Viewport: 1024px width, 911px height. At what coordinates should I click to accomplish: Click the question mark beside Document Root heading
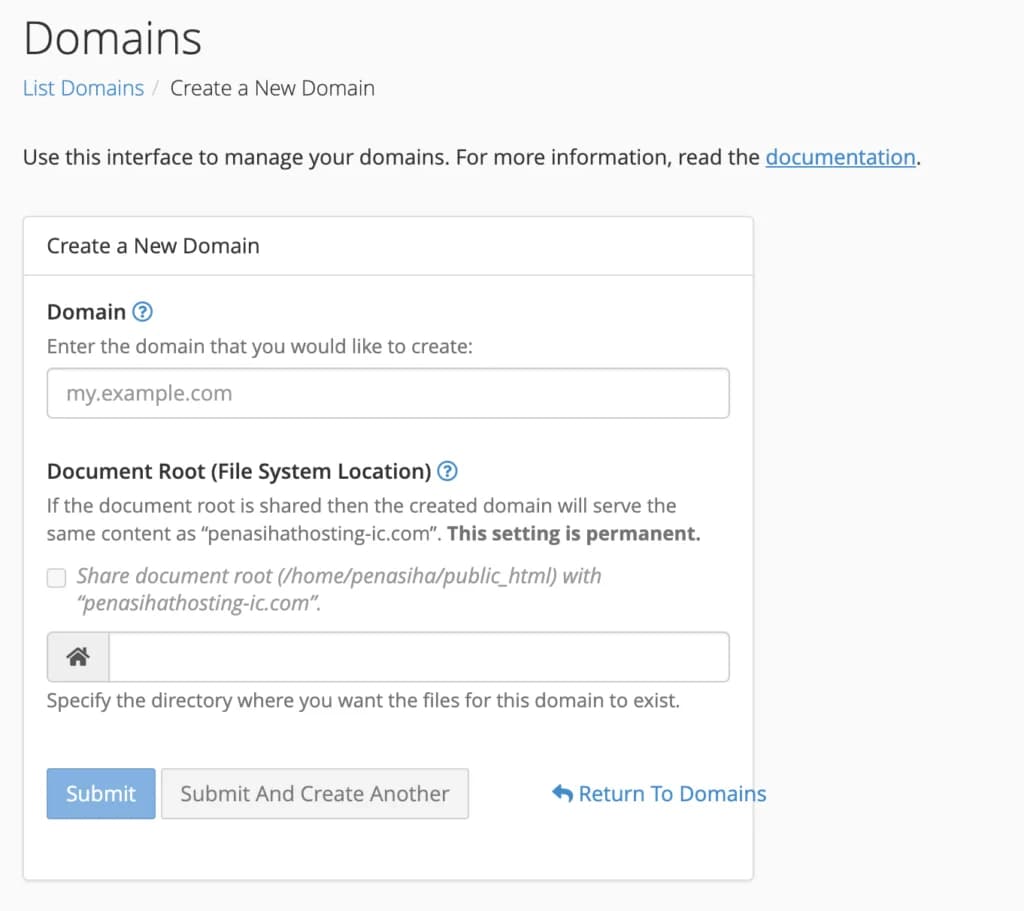(x=448, y=471)
